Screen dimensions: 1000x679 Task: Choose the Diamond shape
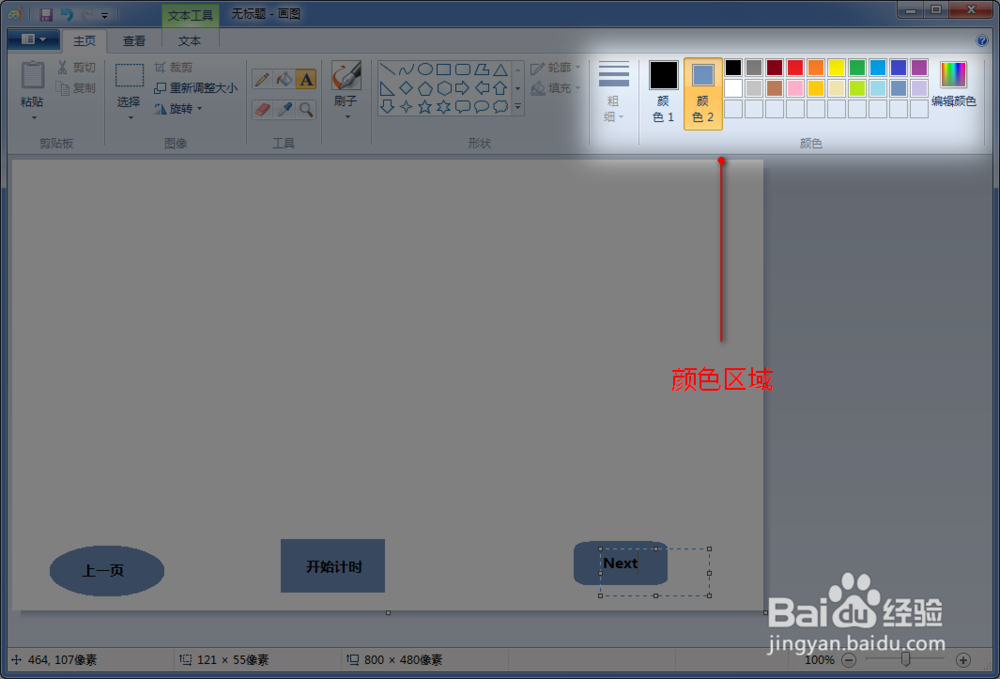(x=406, y=88)
